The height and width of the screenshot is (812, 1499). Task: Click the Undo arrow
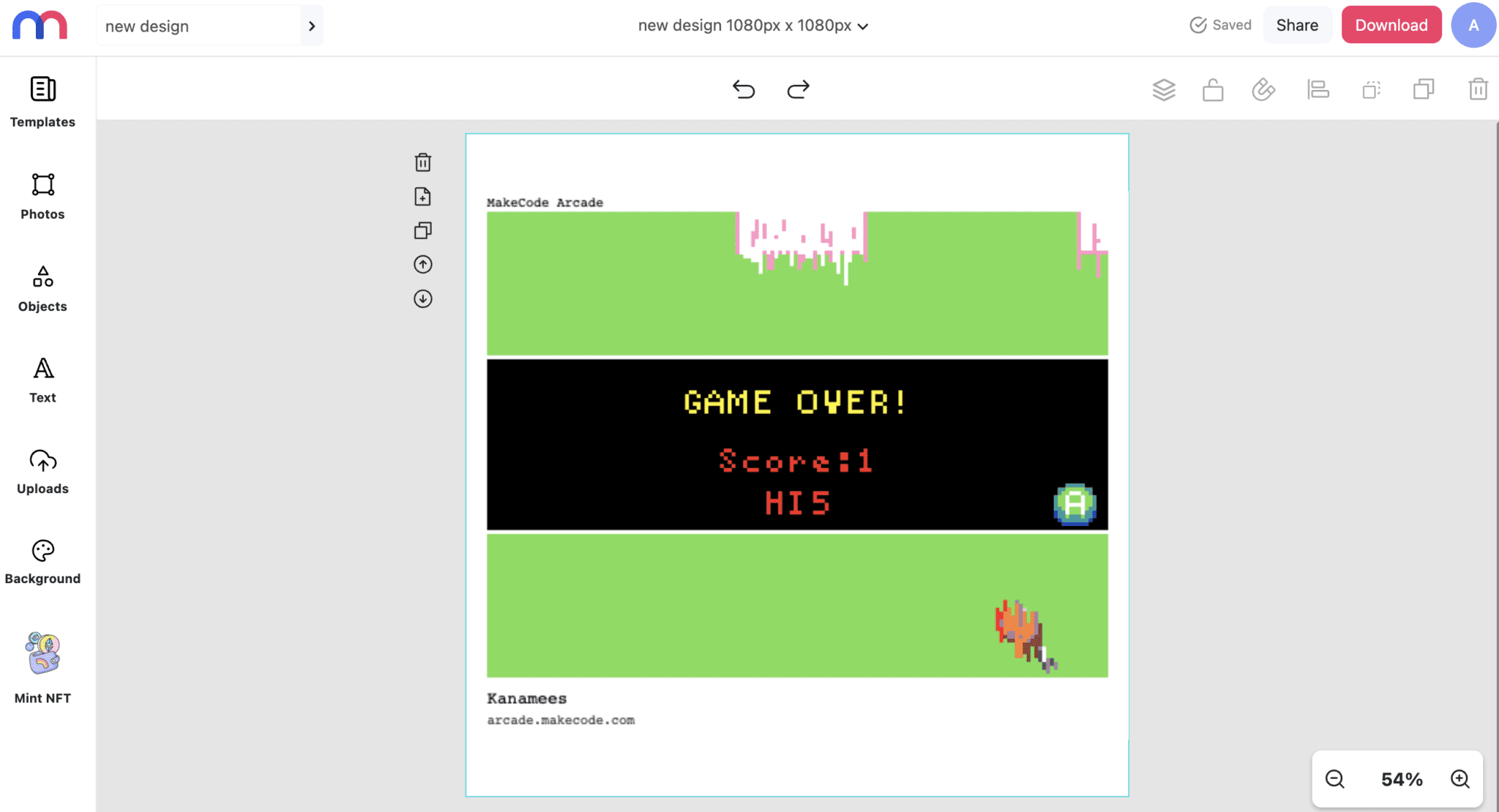tap(744, 89)
